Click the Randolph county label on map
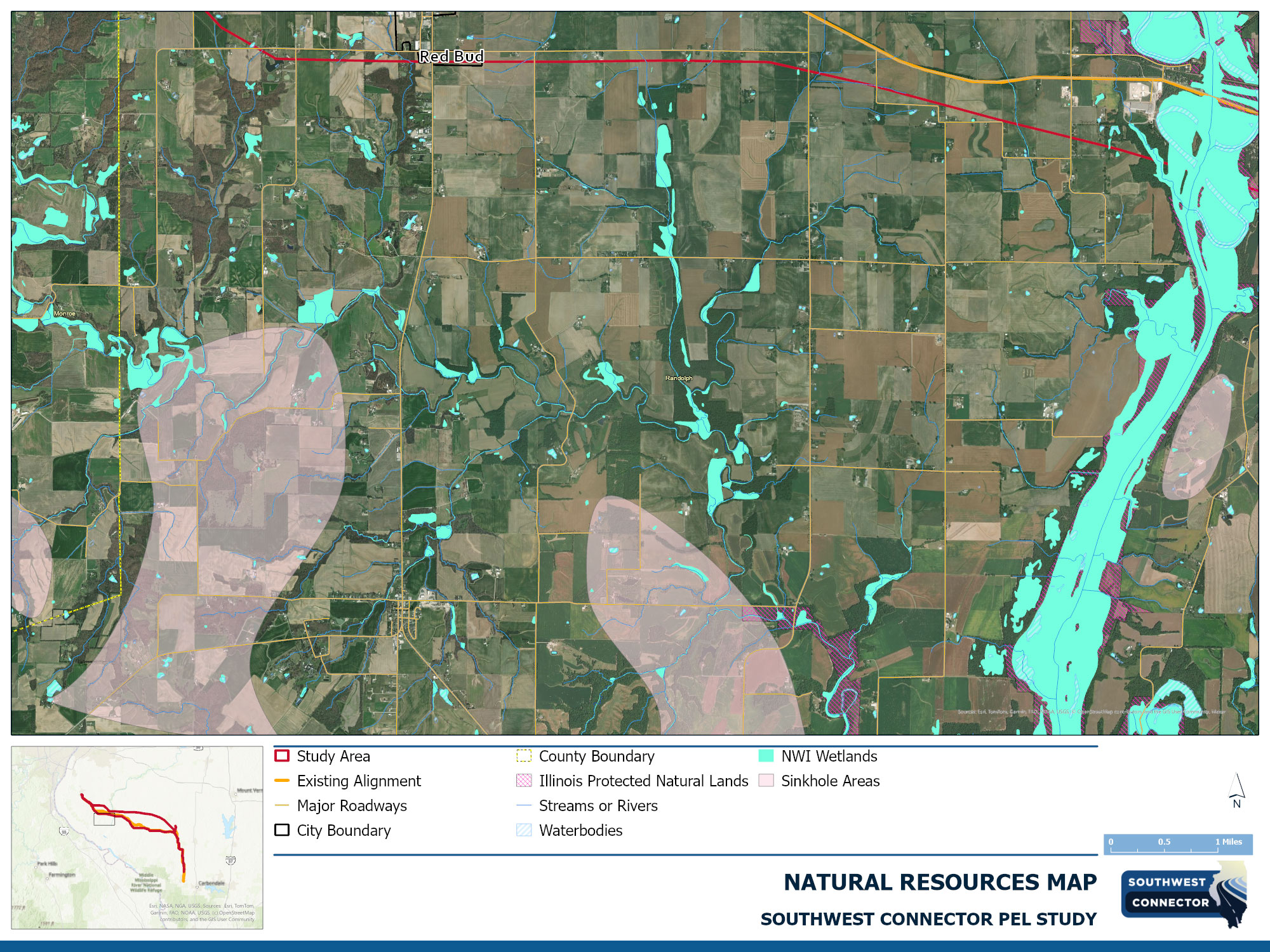Screen dimensions: 1270x952 pos(679,378)
